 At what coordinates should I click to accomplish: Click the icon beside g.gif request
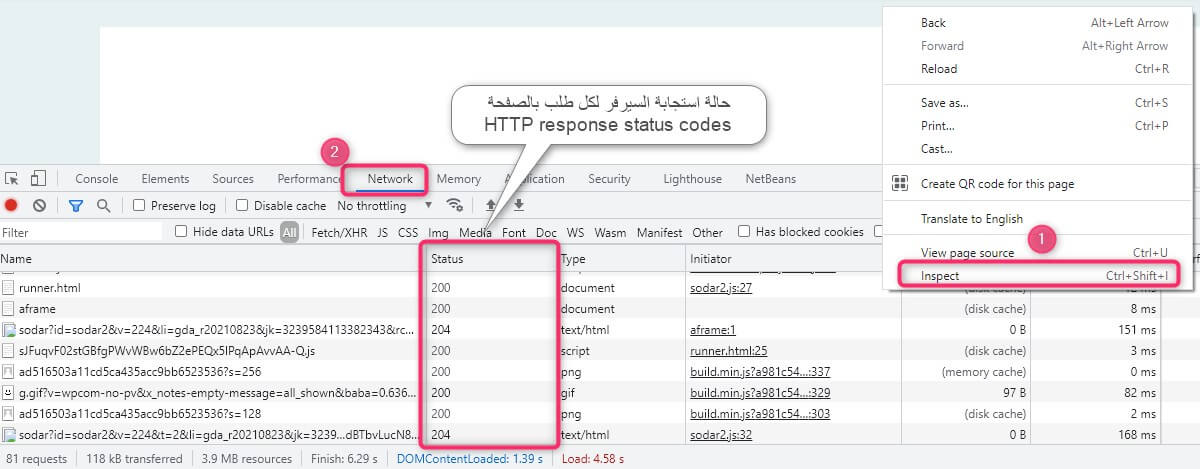[x=9, y=393]
